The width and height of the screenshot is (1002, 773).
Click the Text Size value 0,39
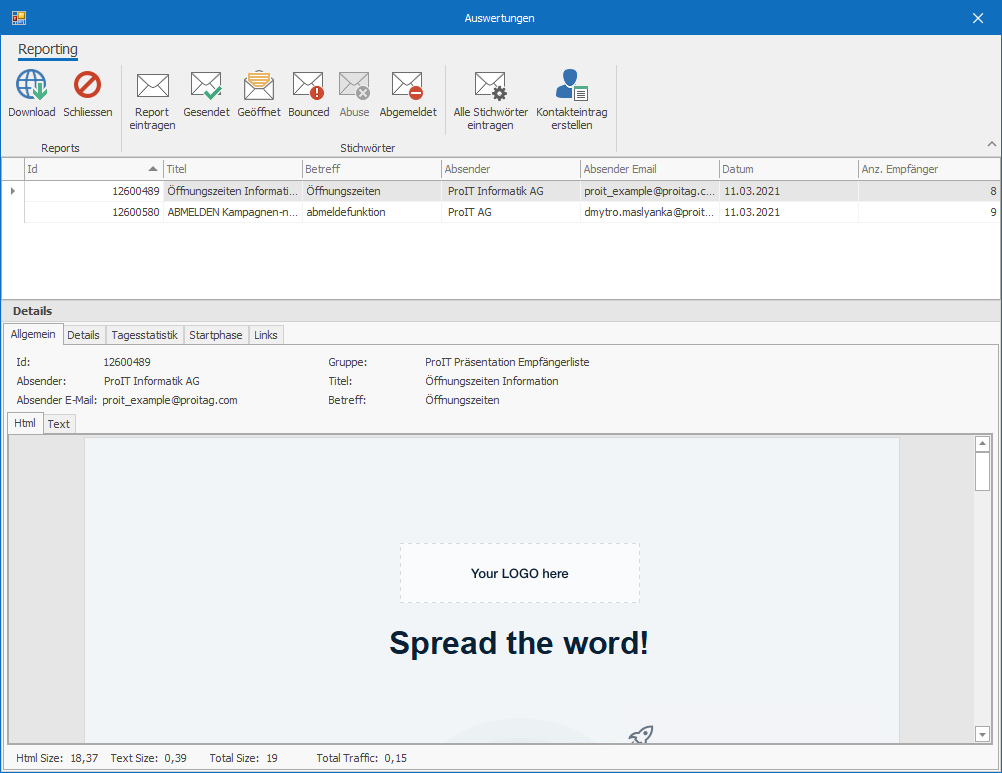[175, 758]
